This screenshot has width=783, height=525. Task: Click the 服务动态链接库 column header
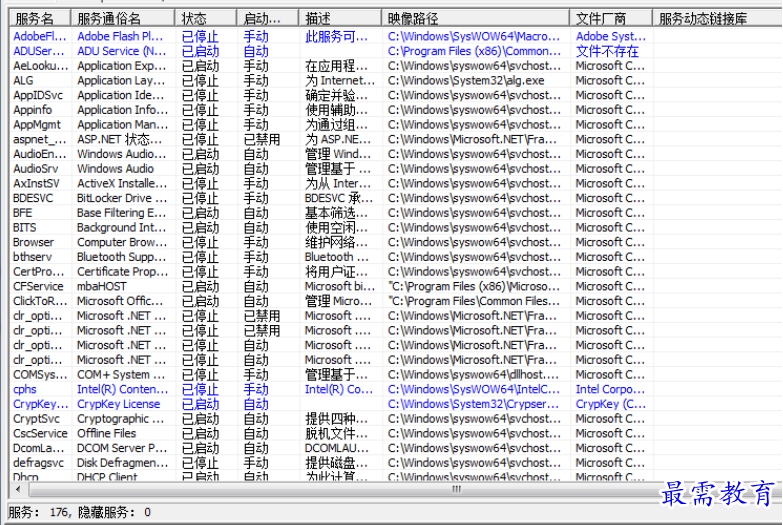(717, 18)
